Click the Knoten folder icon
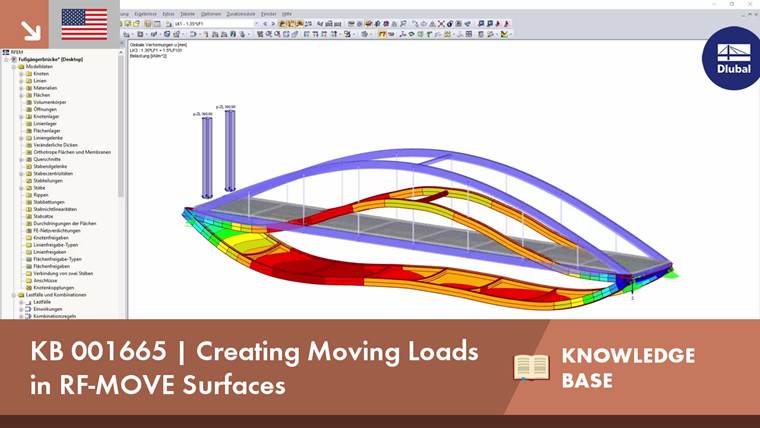 click(x=29, y=74)
